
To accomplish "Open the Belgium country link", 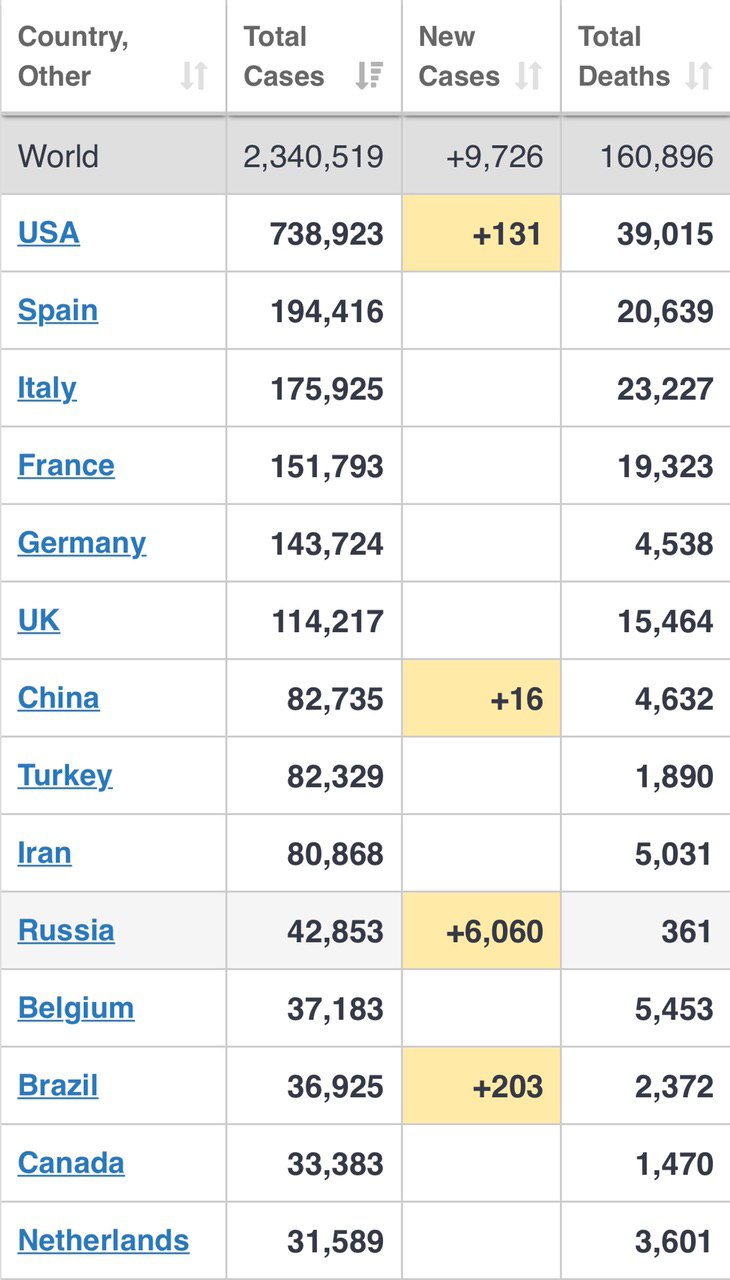I will 76,1008.
